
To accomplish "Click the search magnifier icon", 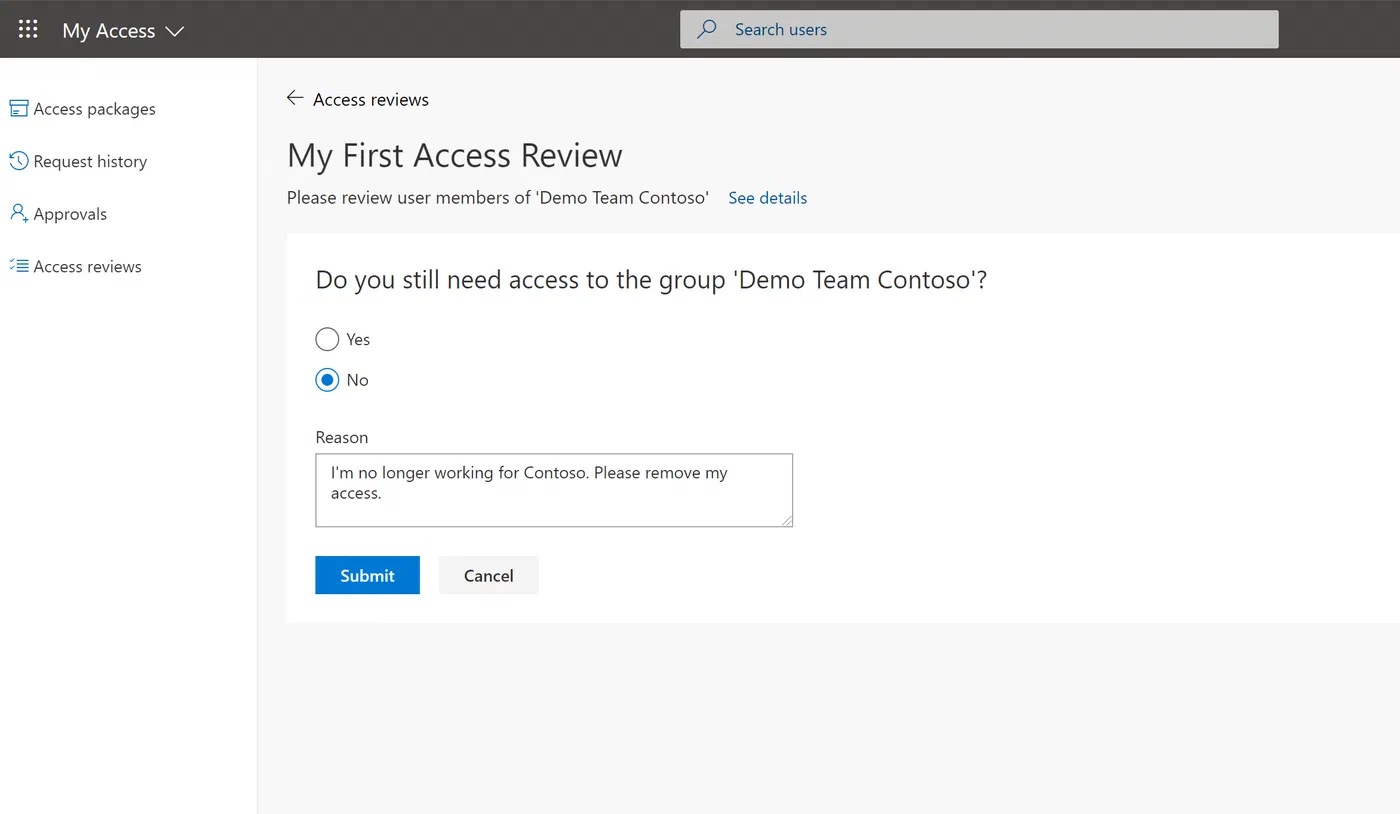I will pos(707,30).
